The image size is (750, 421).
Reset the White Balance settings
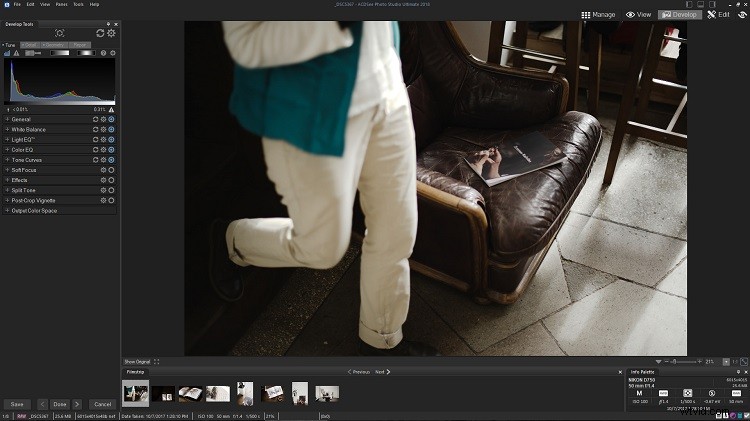tap(95, 130)
